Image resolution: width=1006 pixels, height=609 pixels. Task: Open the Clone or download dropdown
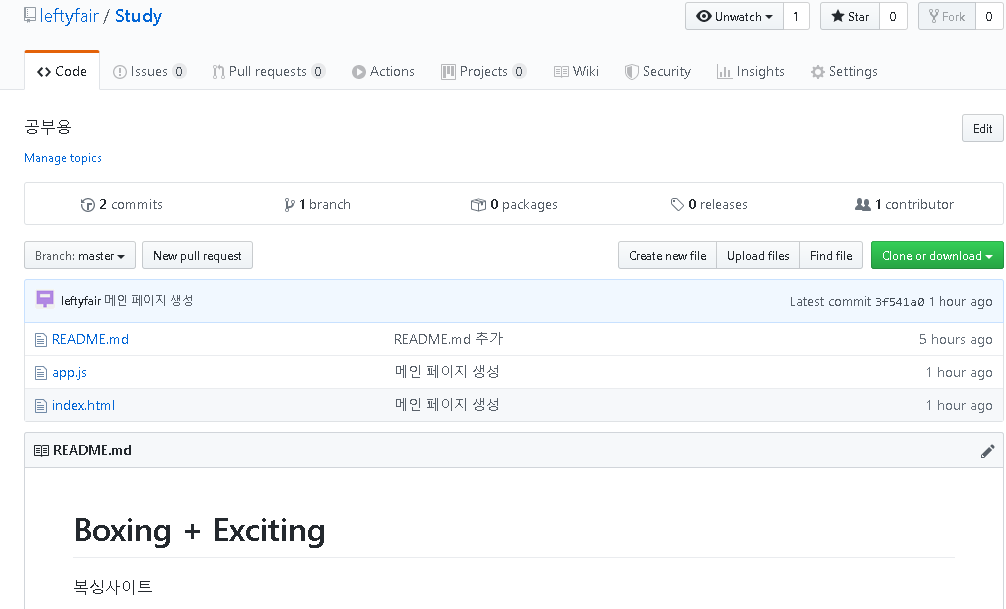point(937,255)
